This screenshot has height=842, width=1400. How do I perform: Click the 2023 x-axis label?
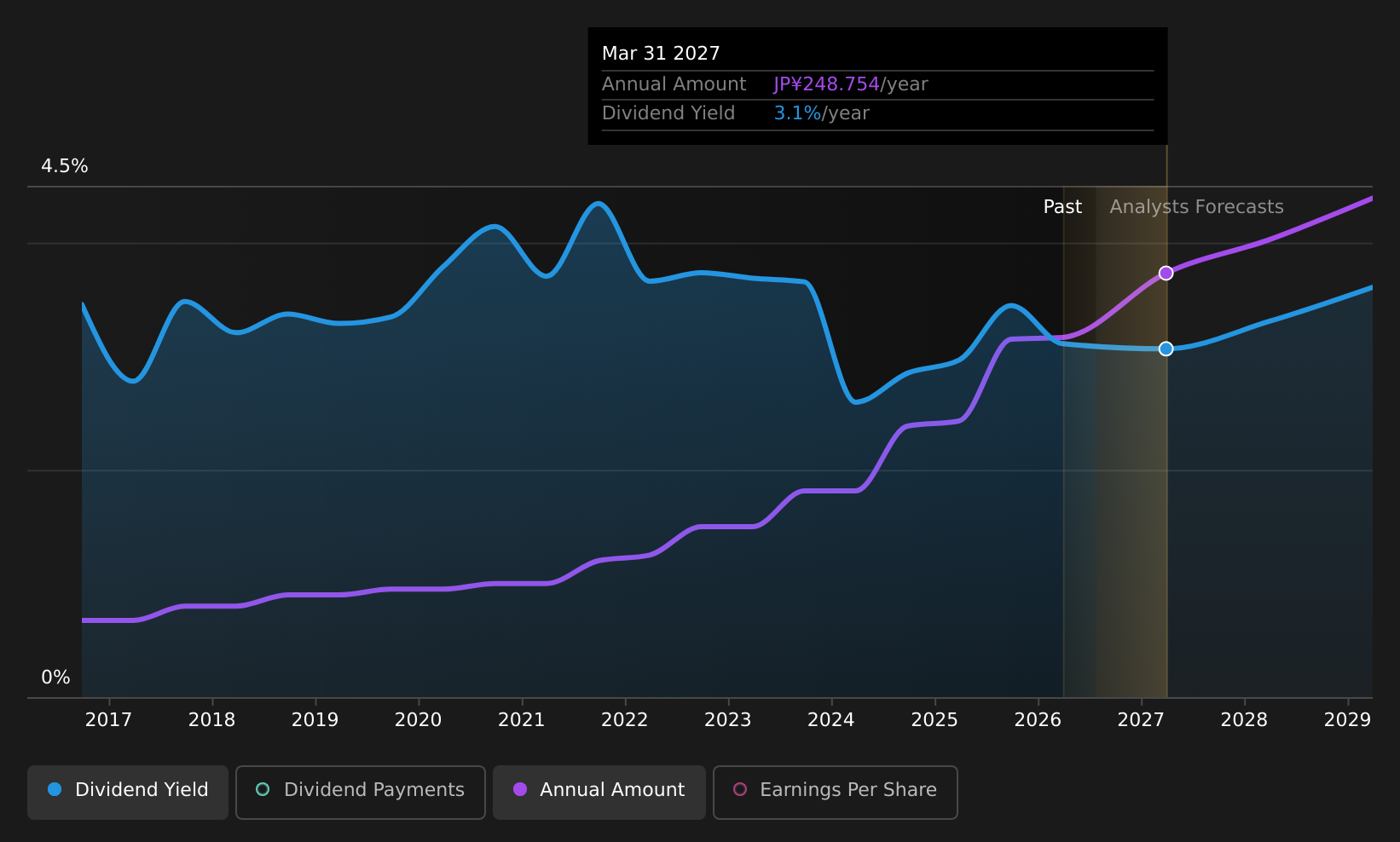coord(727,720)
